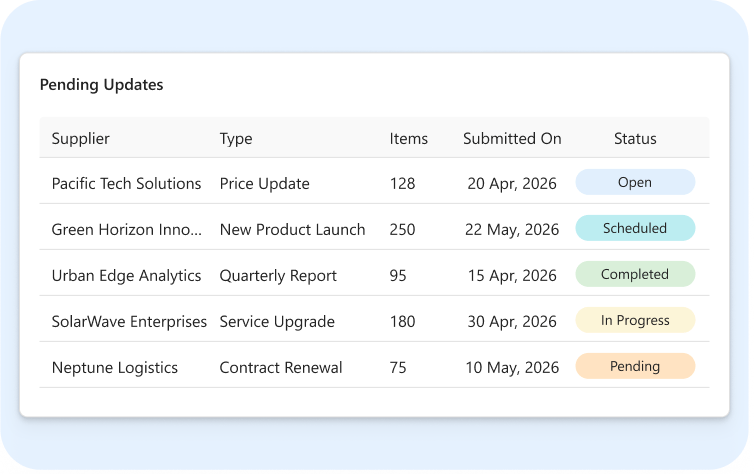Click the New Product Launch type cell

point(292,230)
